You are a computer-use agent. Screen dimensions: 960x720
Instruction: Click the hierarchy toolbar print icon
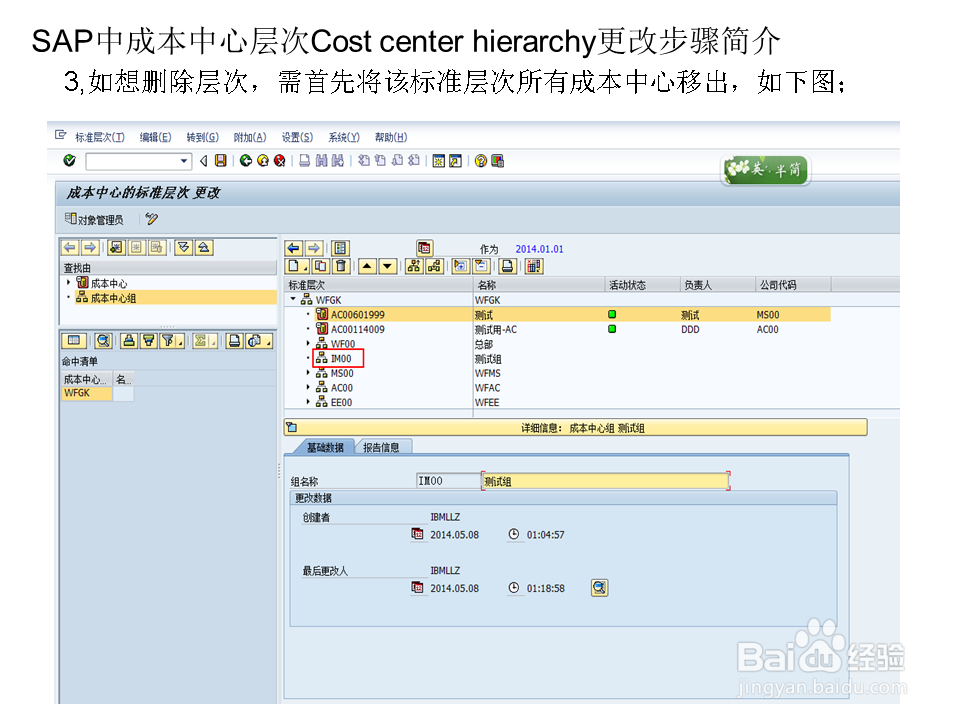507,266
